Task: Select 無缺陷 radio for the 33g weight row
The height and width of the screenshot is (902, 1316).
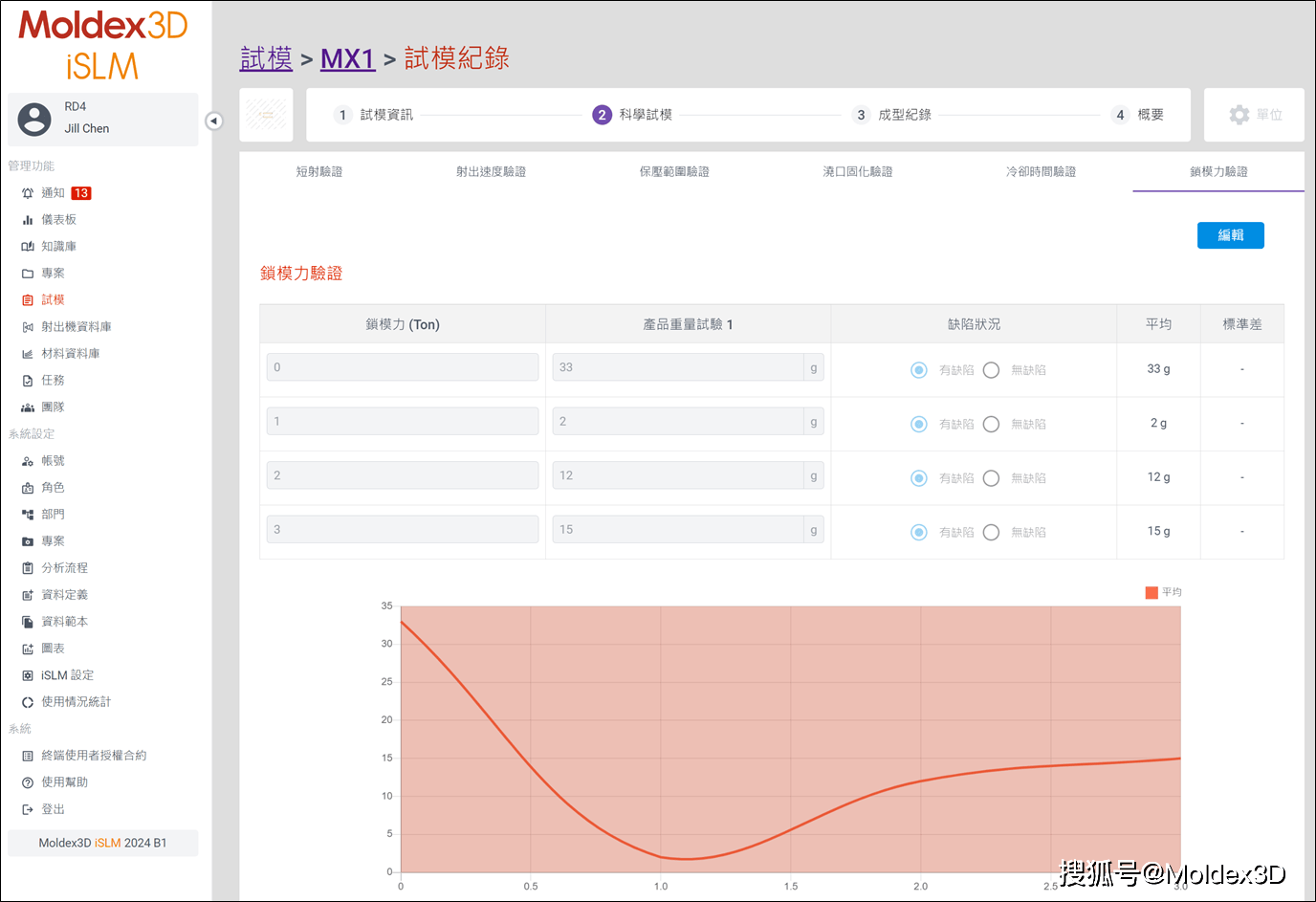Action: [991, 370]
